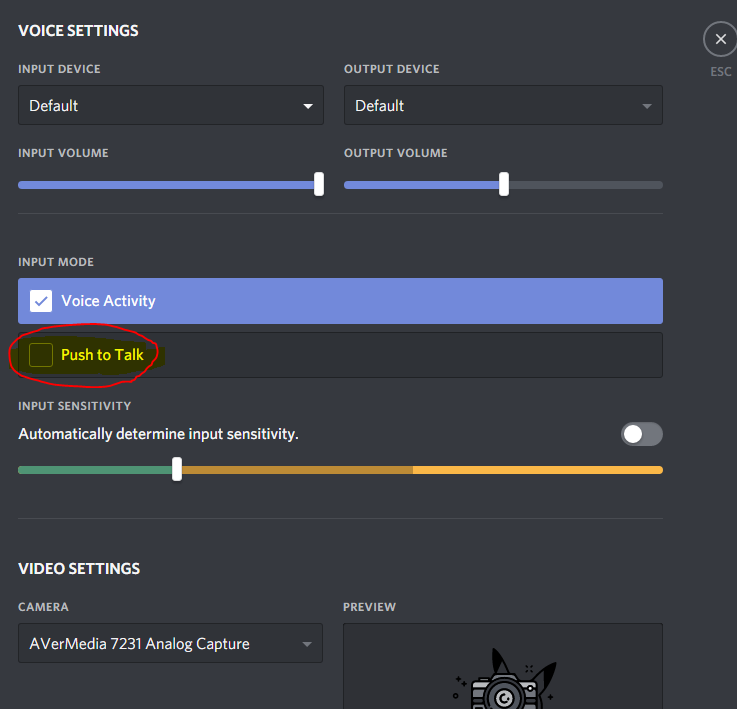Click the Input Sensitivity slider handle
Viewport: 737px width, 709px height.
(x=177, y=469)
